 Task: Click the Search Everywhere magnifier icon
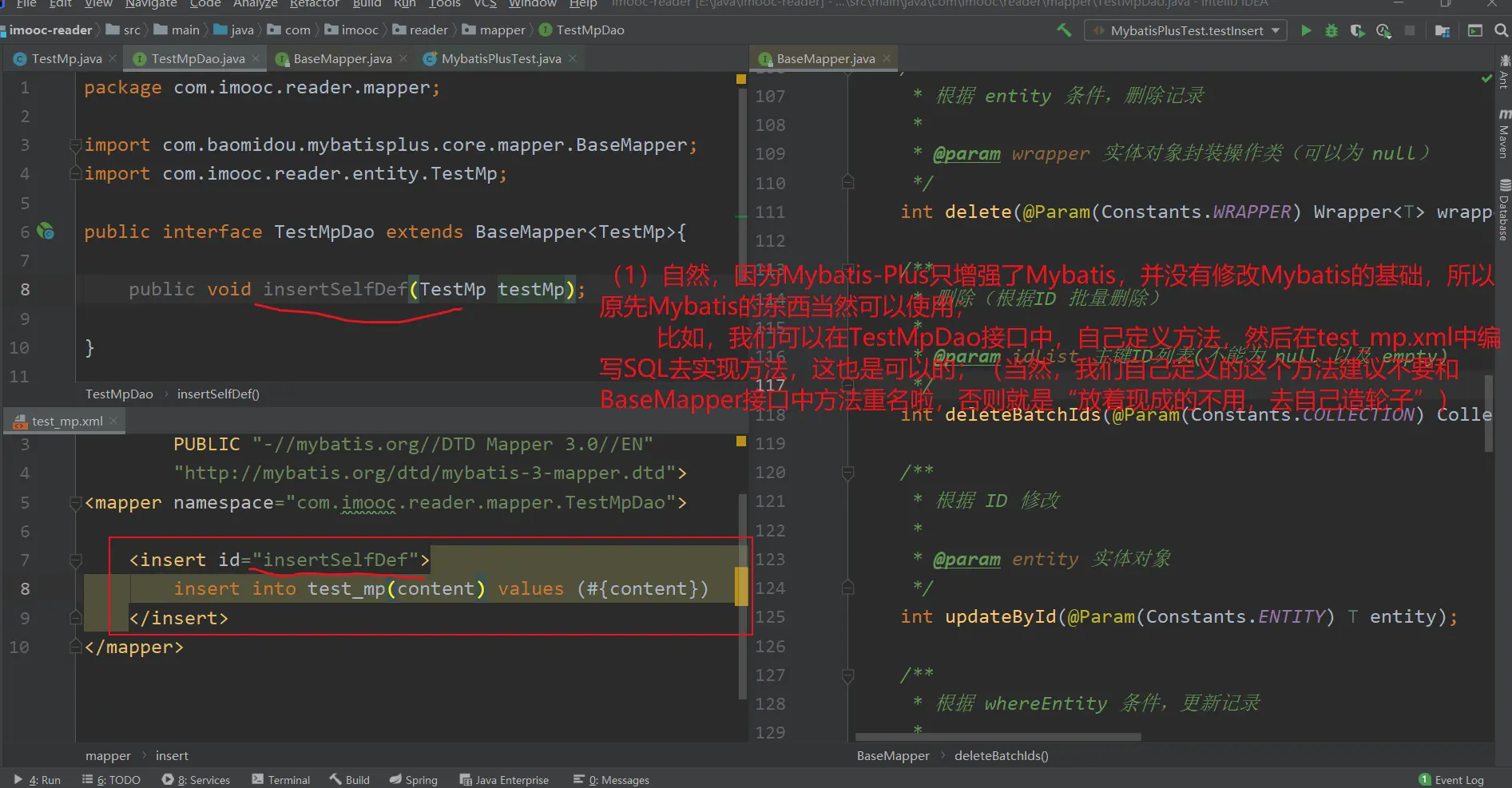click(1501, 30)
